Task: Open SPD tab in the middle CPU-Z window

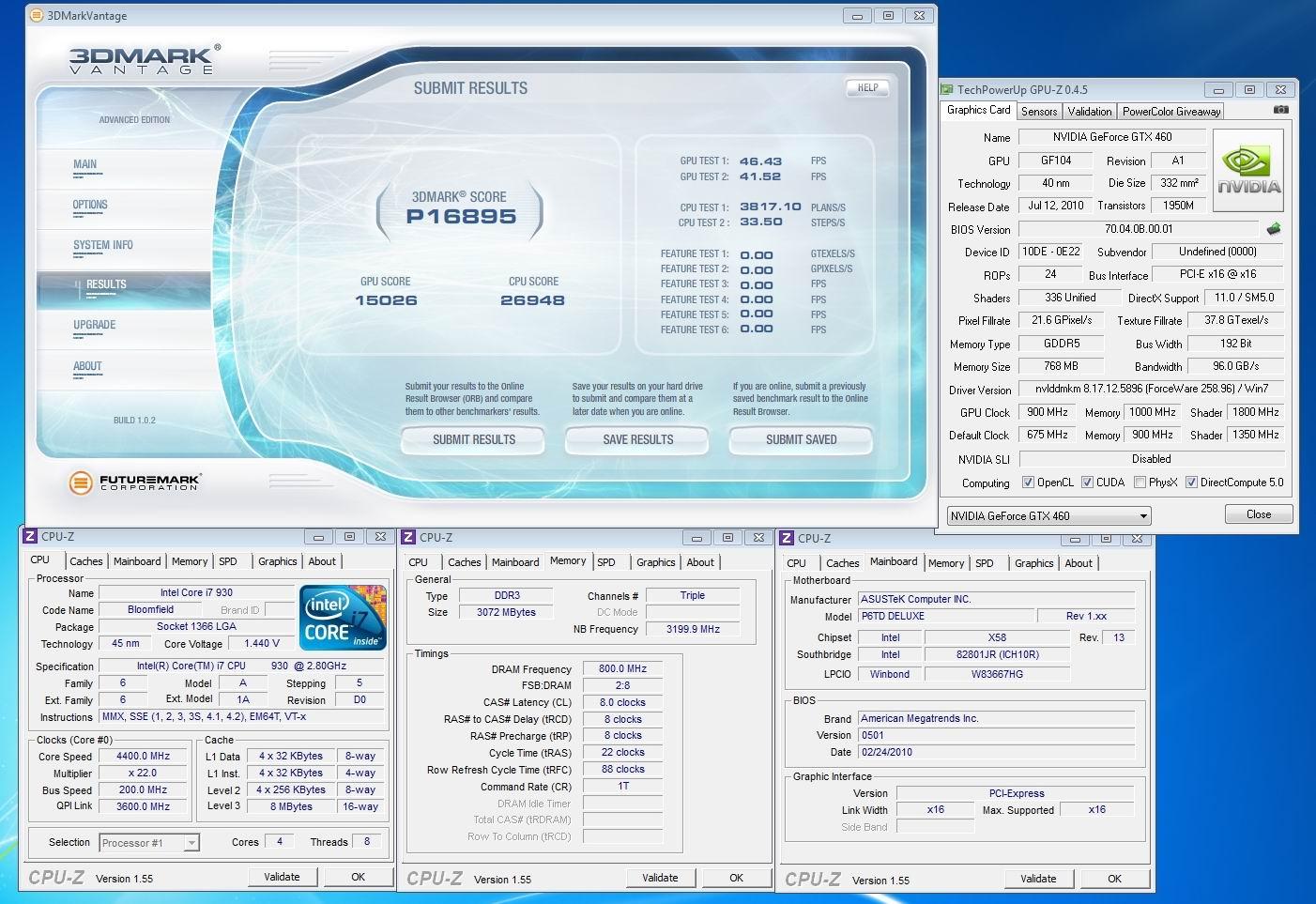Action: click(x=606, y=562)
